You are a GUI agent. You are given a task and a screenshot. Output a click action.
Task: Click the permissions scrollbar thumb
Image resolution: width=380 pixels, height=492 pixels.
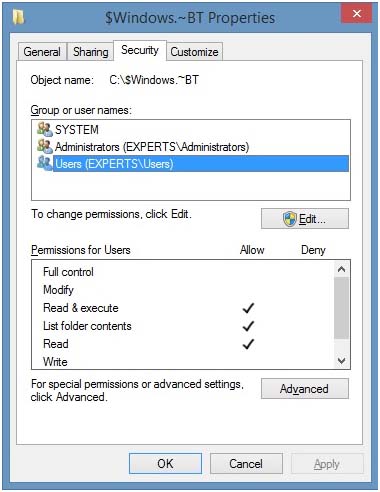[341, 309]
